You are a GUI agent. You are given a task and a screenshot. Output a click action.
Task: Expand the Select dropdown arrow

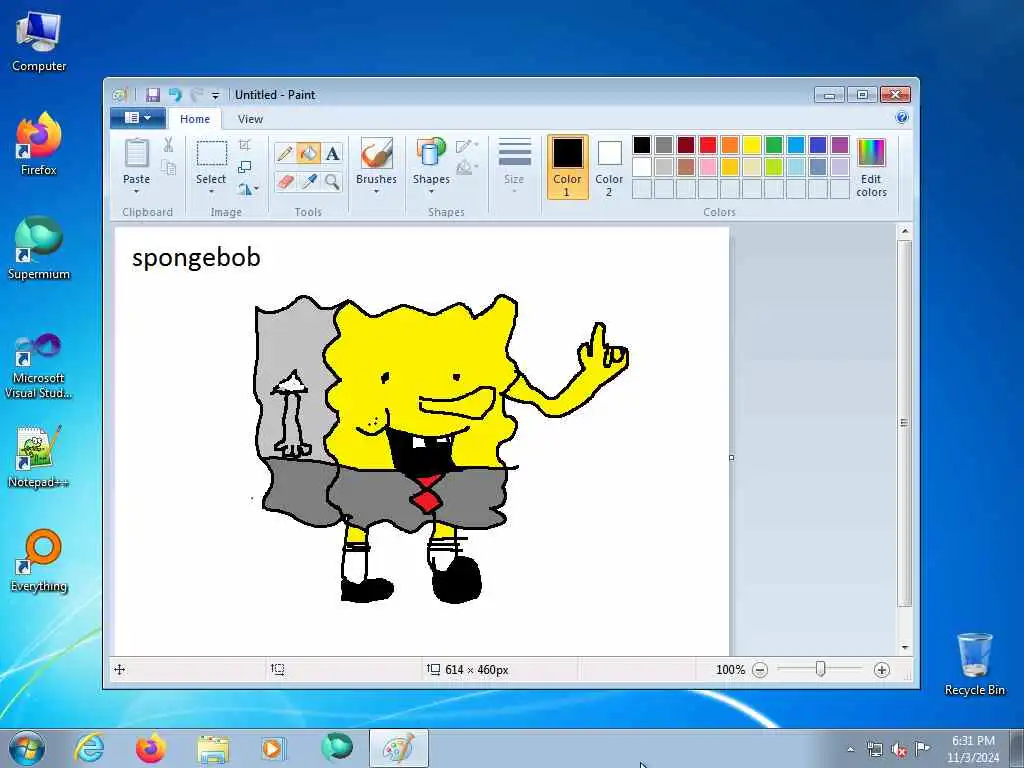click(x=211, y=192)
